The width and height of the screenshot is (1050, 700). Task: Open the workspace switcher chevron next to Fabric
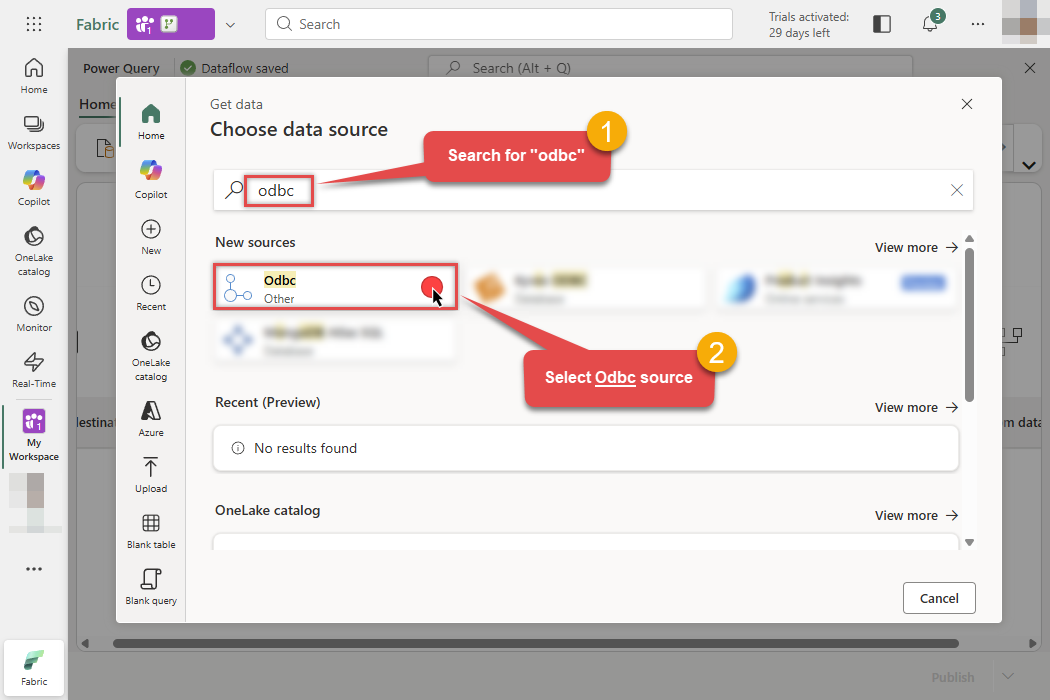229,24
